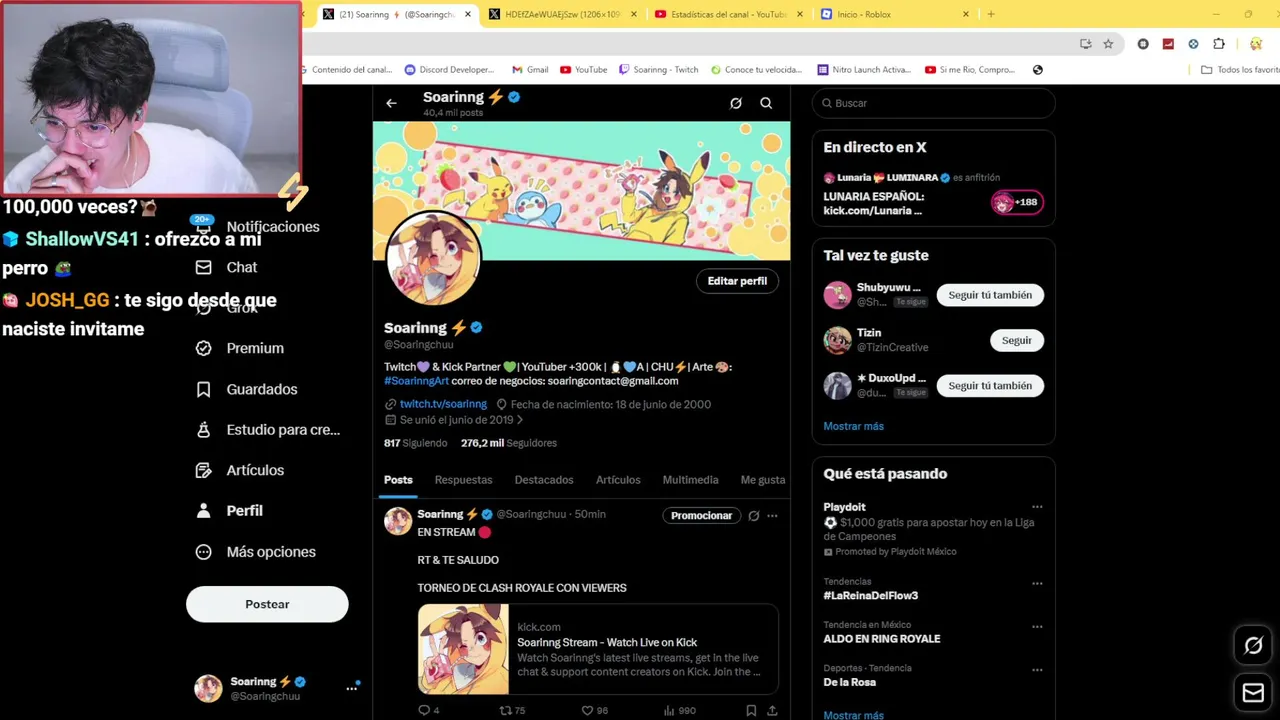Toggle follow back for DuxoUpd
Image resolution: width=1280 pixels, height=720 pixels.
tap(990, 385)
